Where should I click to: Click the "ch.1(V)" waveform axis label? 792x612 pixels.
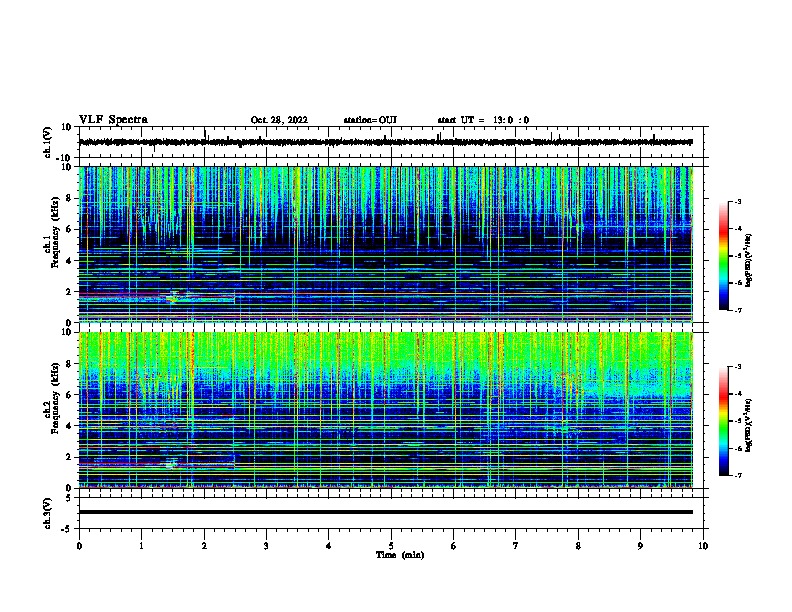pos(48,142)
